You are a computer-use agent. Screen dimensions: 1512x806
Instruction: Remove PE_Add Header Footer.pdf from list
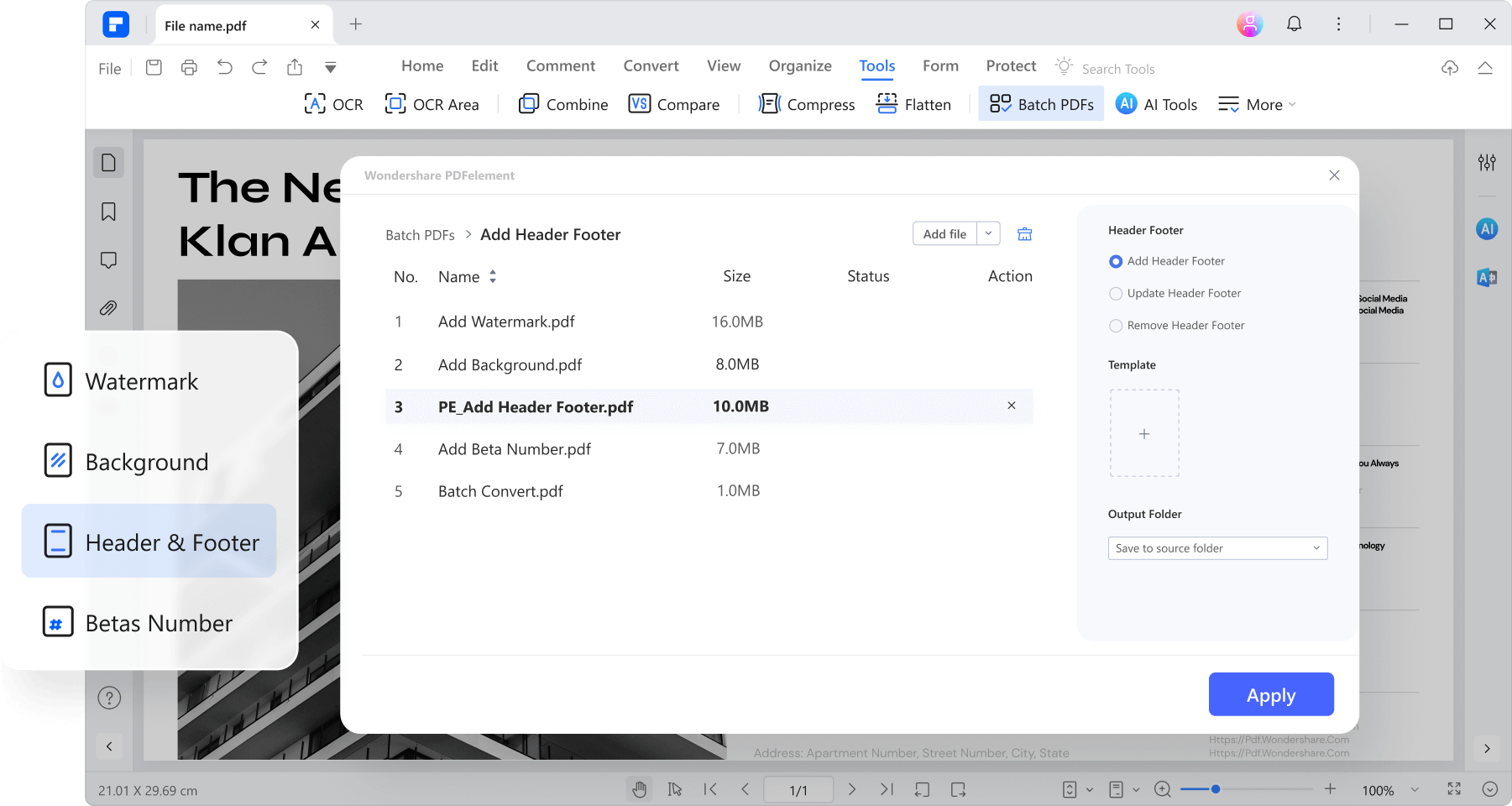pos(1012,406)
